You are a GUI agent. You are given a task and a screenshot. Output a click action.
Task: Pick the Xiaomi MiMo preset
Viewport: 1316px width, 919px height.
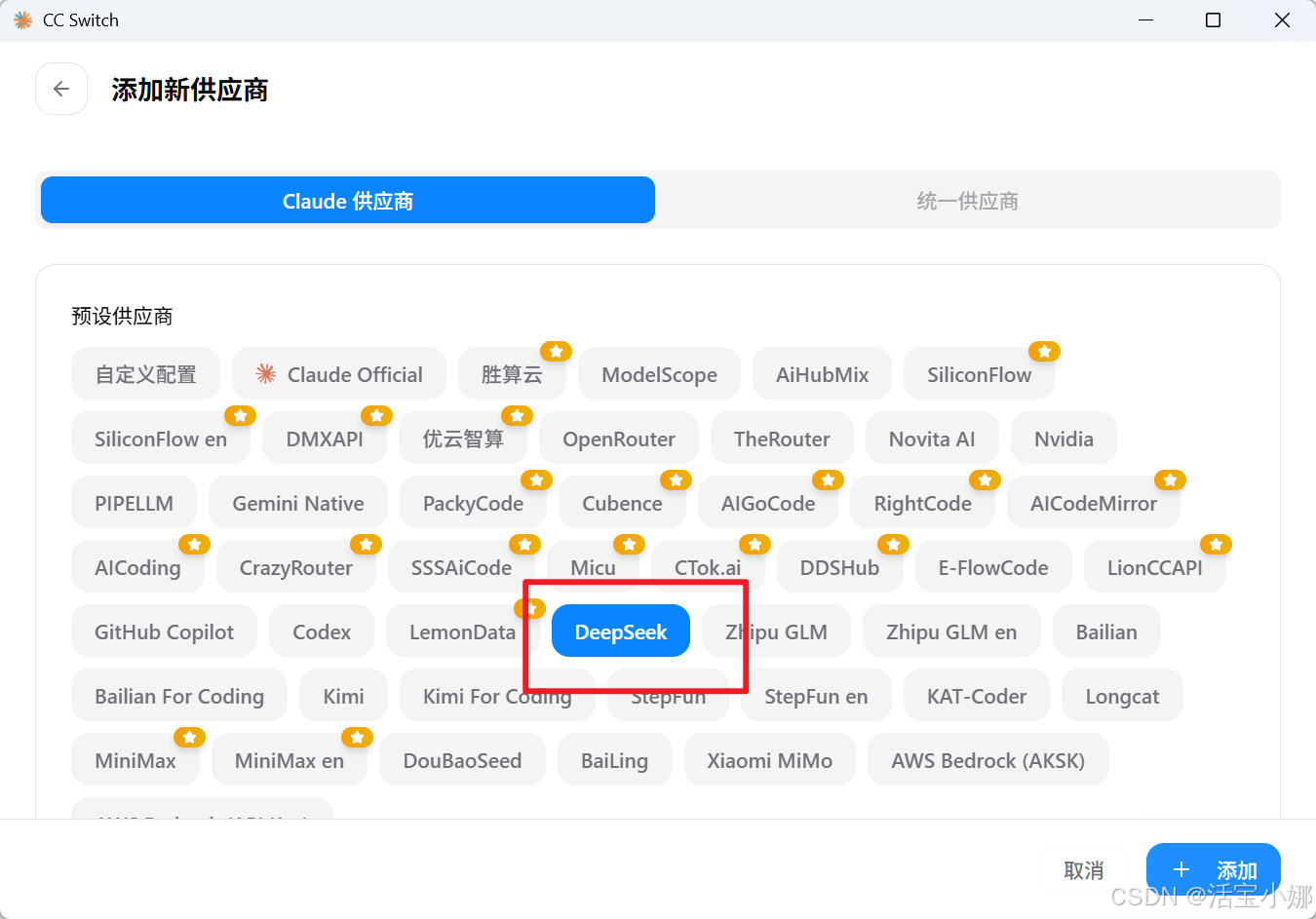click(769, 760)
